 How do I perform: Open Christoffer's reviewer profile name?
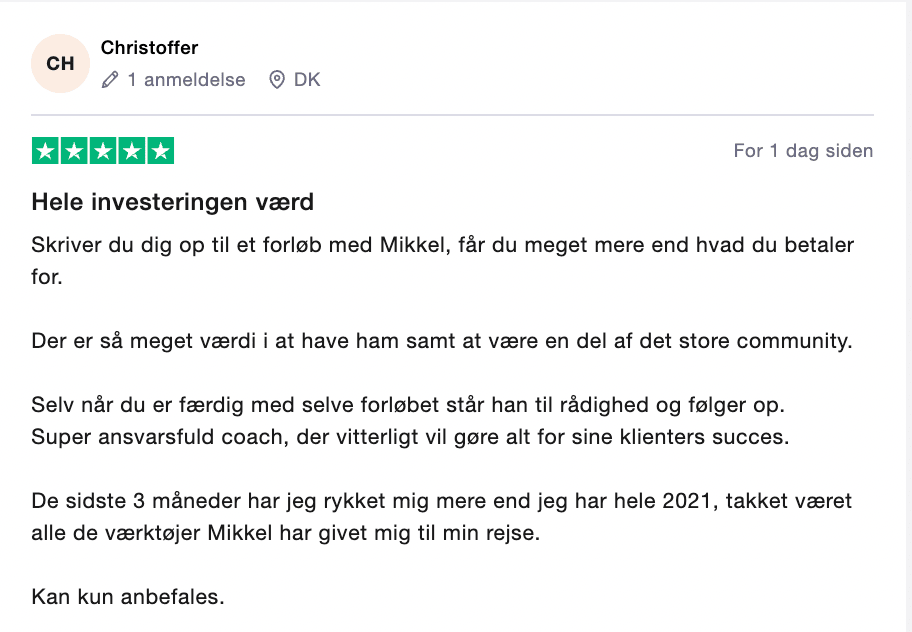pyautogui.click(x=149, y=48)
